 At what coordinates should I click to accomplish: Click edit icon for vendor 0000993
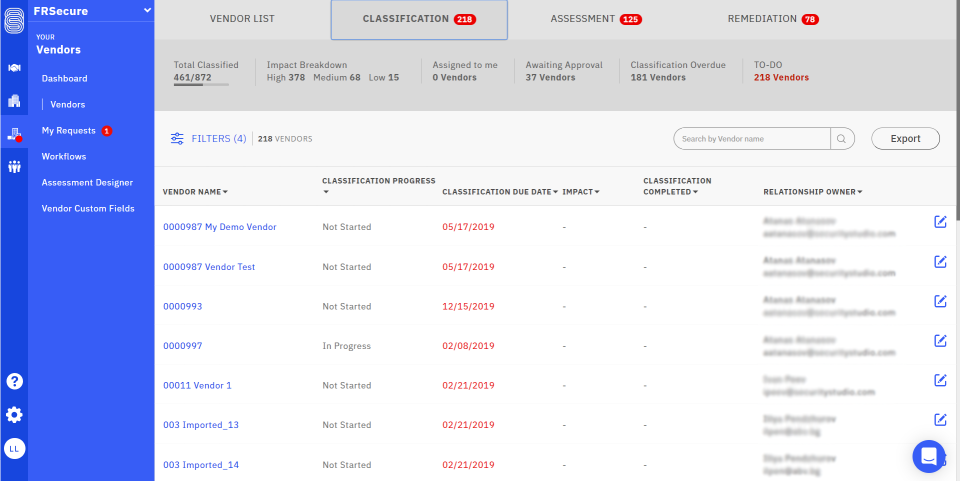coord(940,301)
